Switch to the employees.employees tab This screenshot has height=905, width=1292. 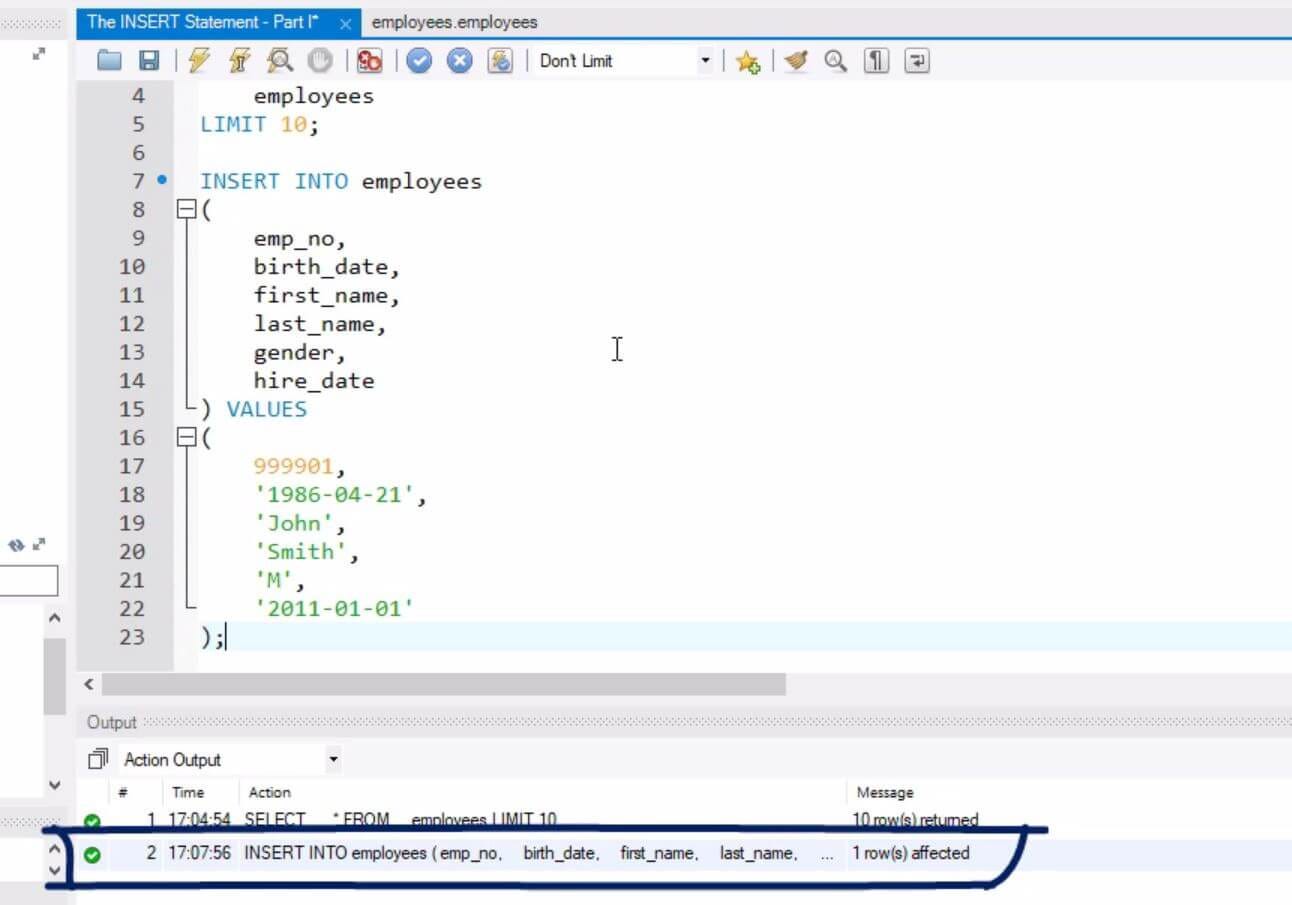pyautogui.click(x=453, y=21)
